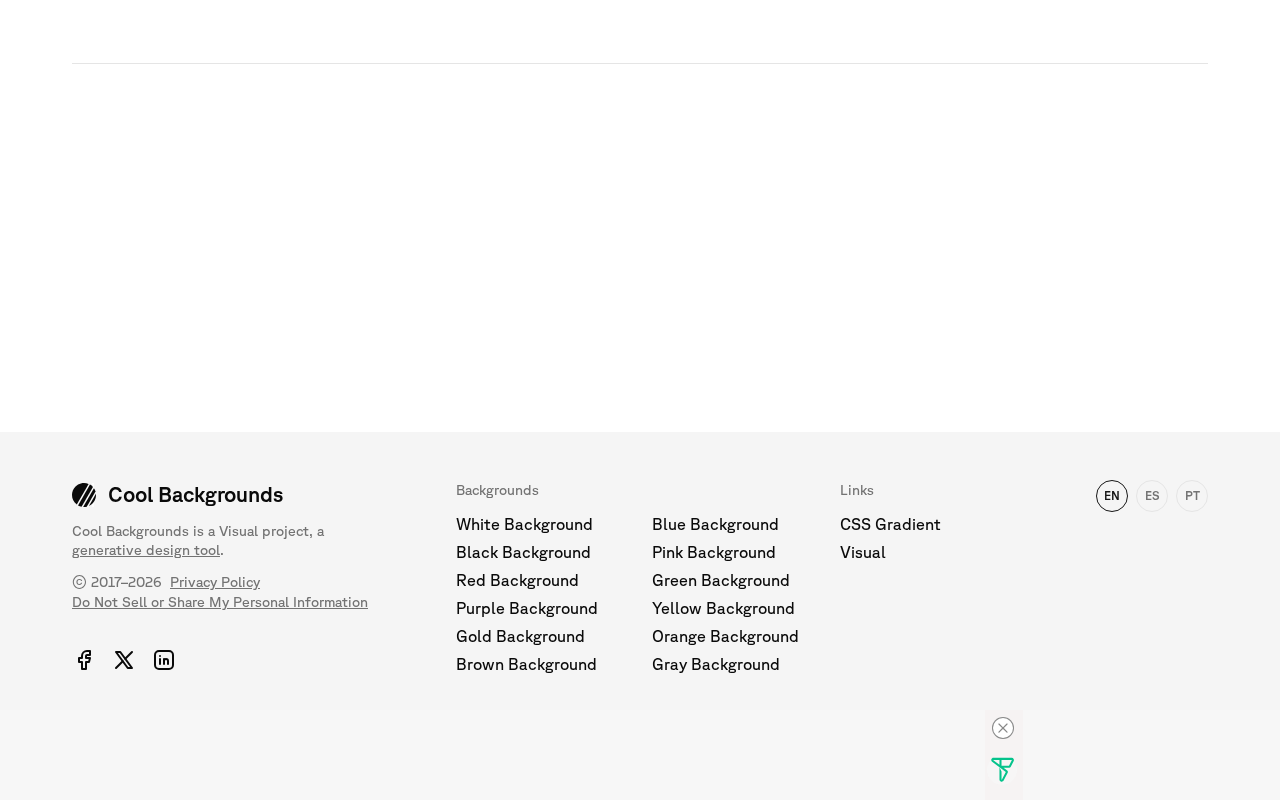Open Do Not Sell or Share My Personal Information
This screenshot has width=1280, height=800.
tap(220, 602)
